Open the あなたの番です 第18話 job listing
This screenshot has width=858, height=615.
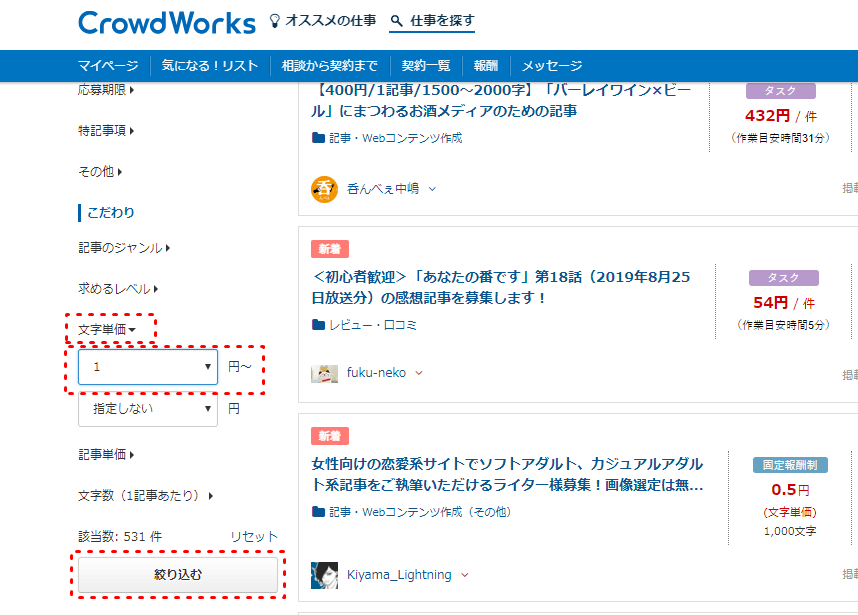tap(500, 286)
